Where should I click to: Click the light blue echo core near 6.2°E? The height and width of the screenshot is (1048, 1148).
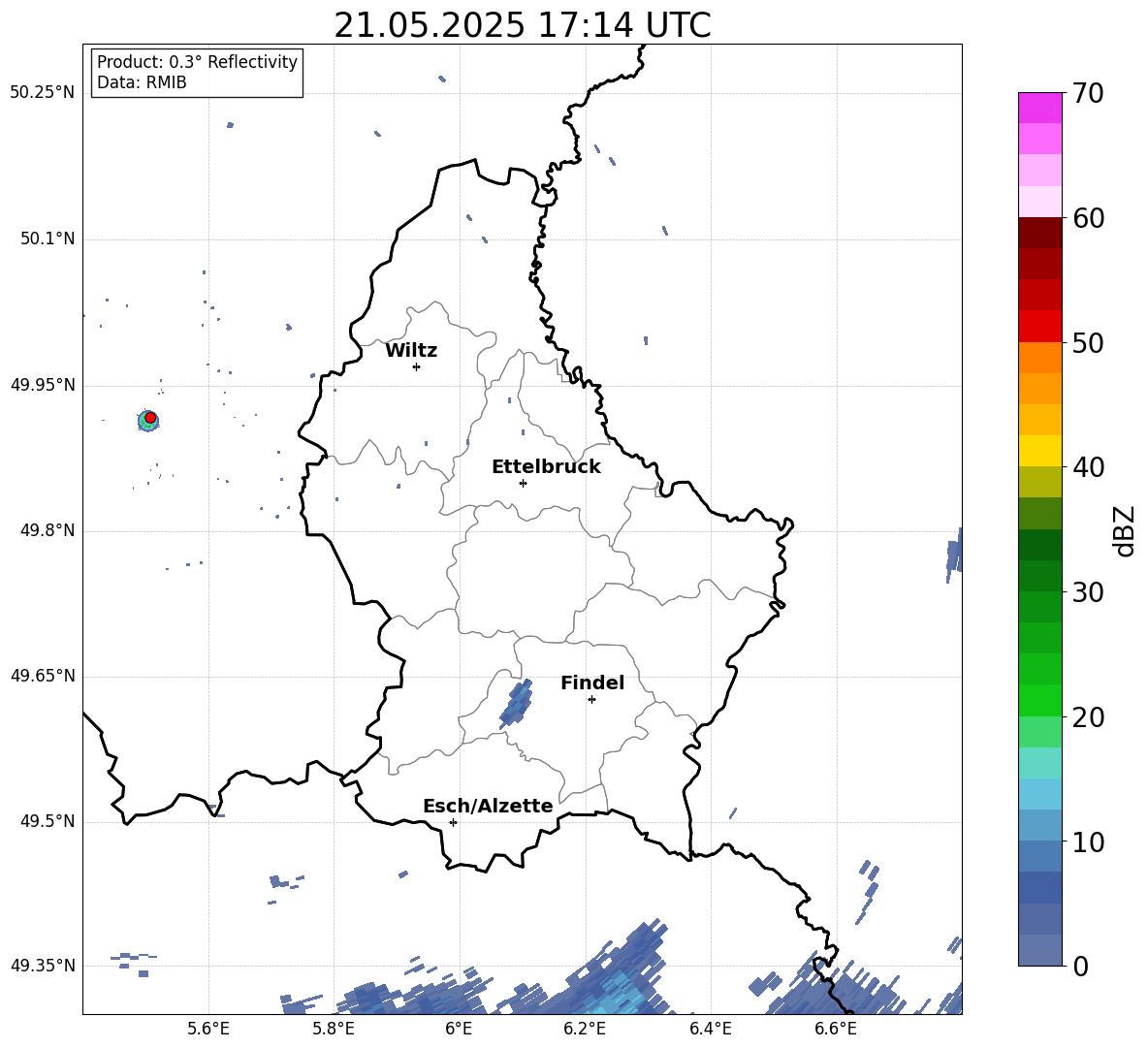(619, 994)
